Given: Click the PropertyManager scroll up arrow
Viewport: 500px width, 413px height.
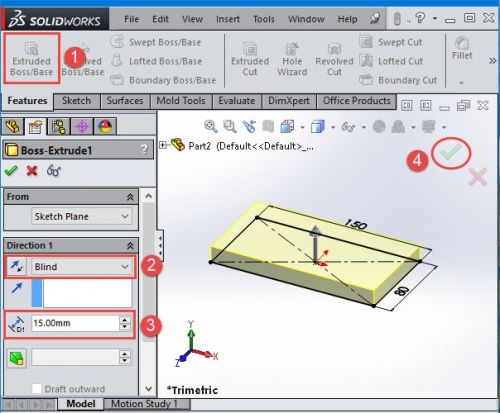Looking at the screenshot, I should [x=148, y=196].
